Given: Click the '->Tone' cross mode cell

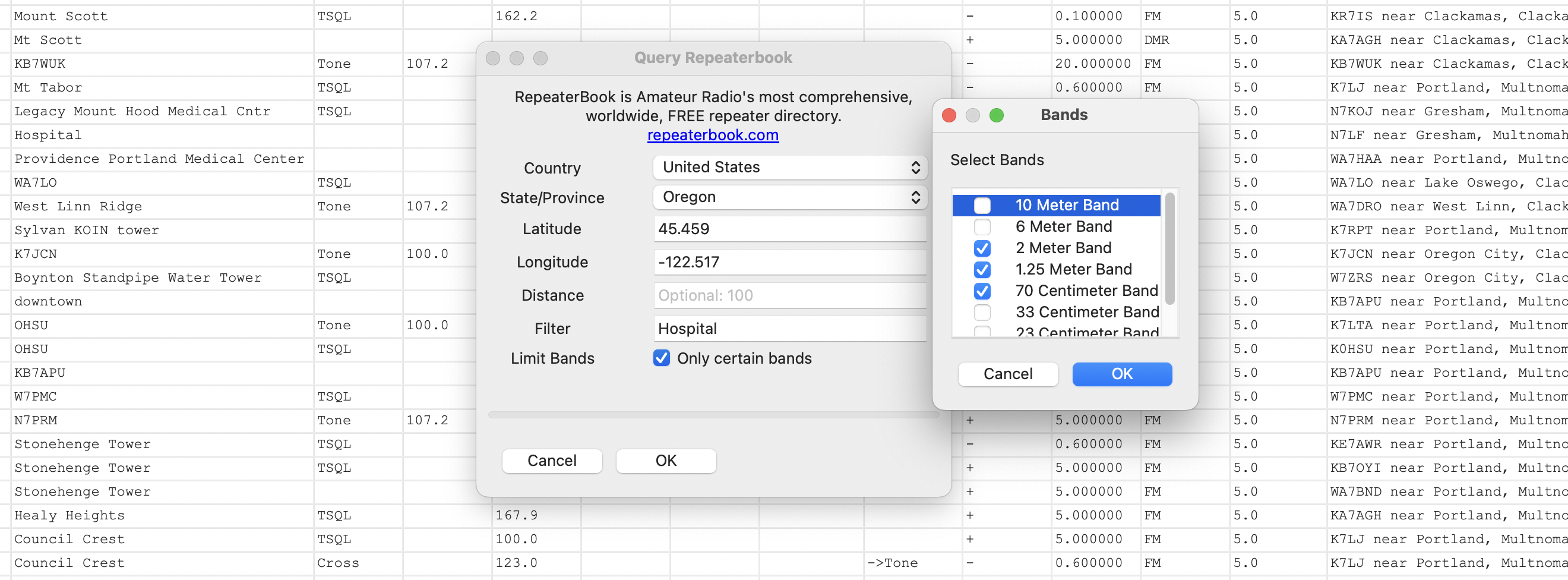Looking at the screenshot, I should pyautogui.click(x=912, y=563).
